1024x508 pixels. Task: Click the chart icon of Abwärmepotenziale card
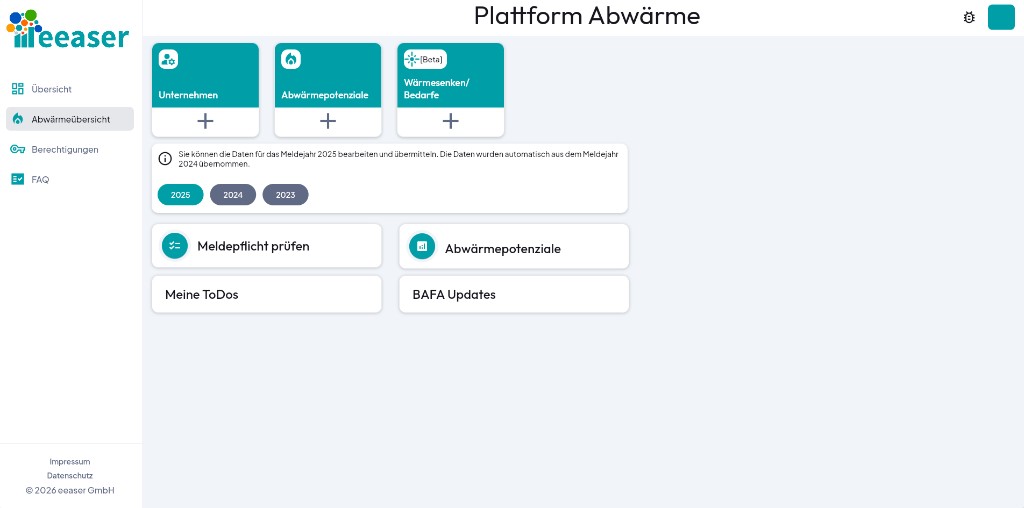422,246
